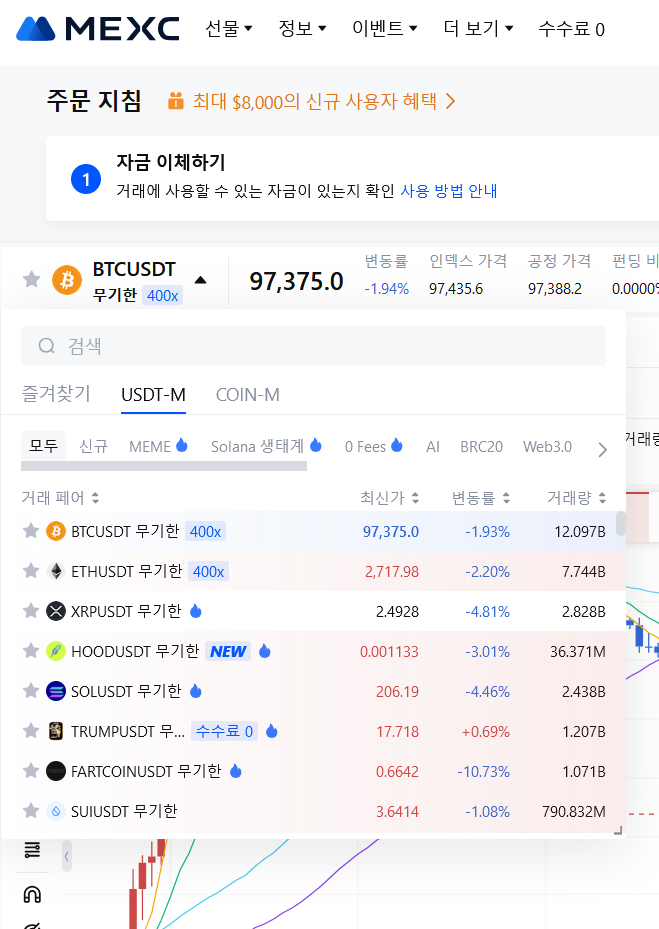Click the step 1 circle icon
This screenshot has width=659, height=929.
[x=86, y=179]
